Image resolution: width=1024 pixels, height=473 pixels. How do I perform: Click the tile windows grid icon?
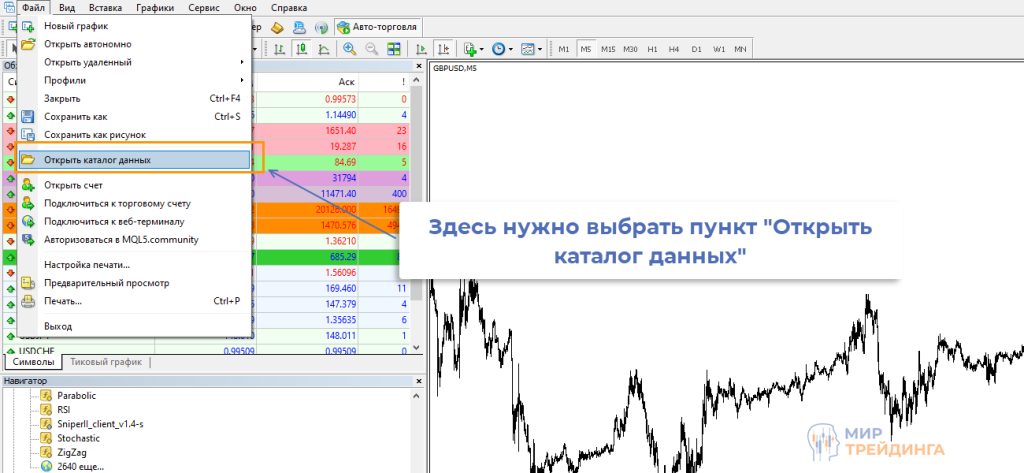tap(394, 48)
